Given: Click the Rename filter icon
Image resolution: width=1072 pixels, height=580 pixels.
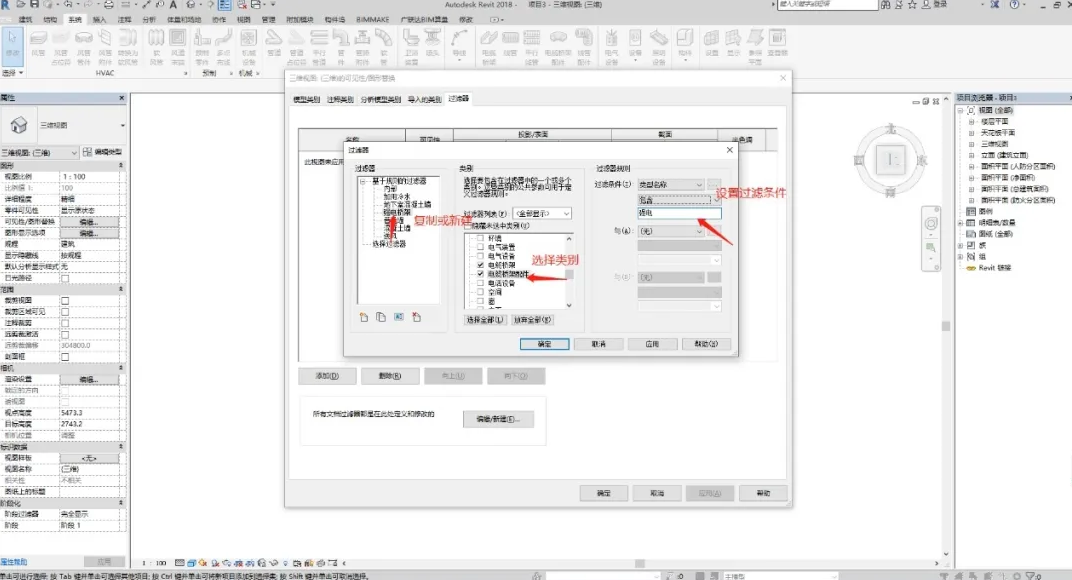Looking at the screenshot, I should pos(399,317).
